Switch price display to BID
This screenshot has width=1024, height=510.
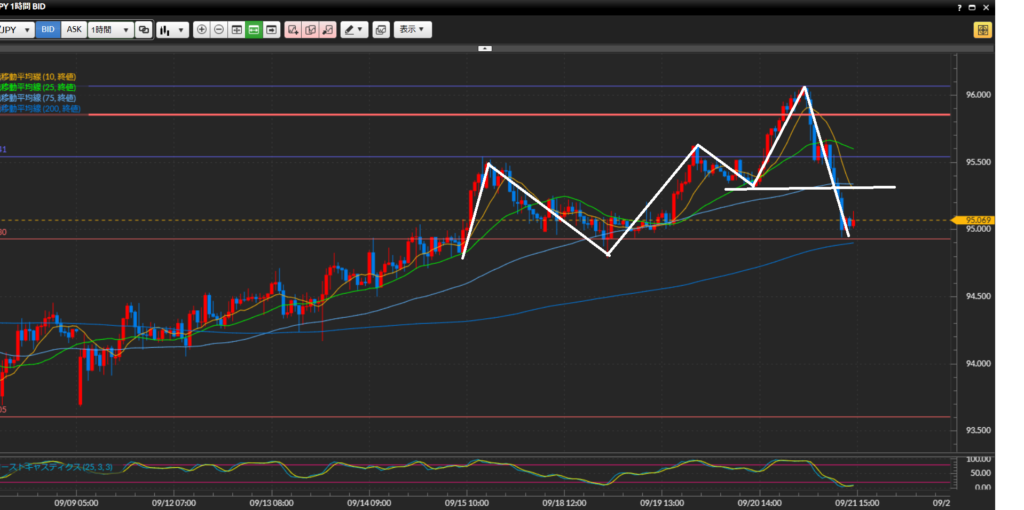pos(47,30)
